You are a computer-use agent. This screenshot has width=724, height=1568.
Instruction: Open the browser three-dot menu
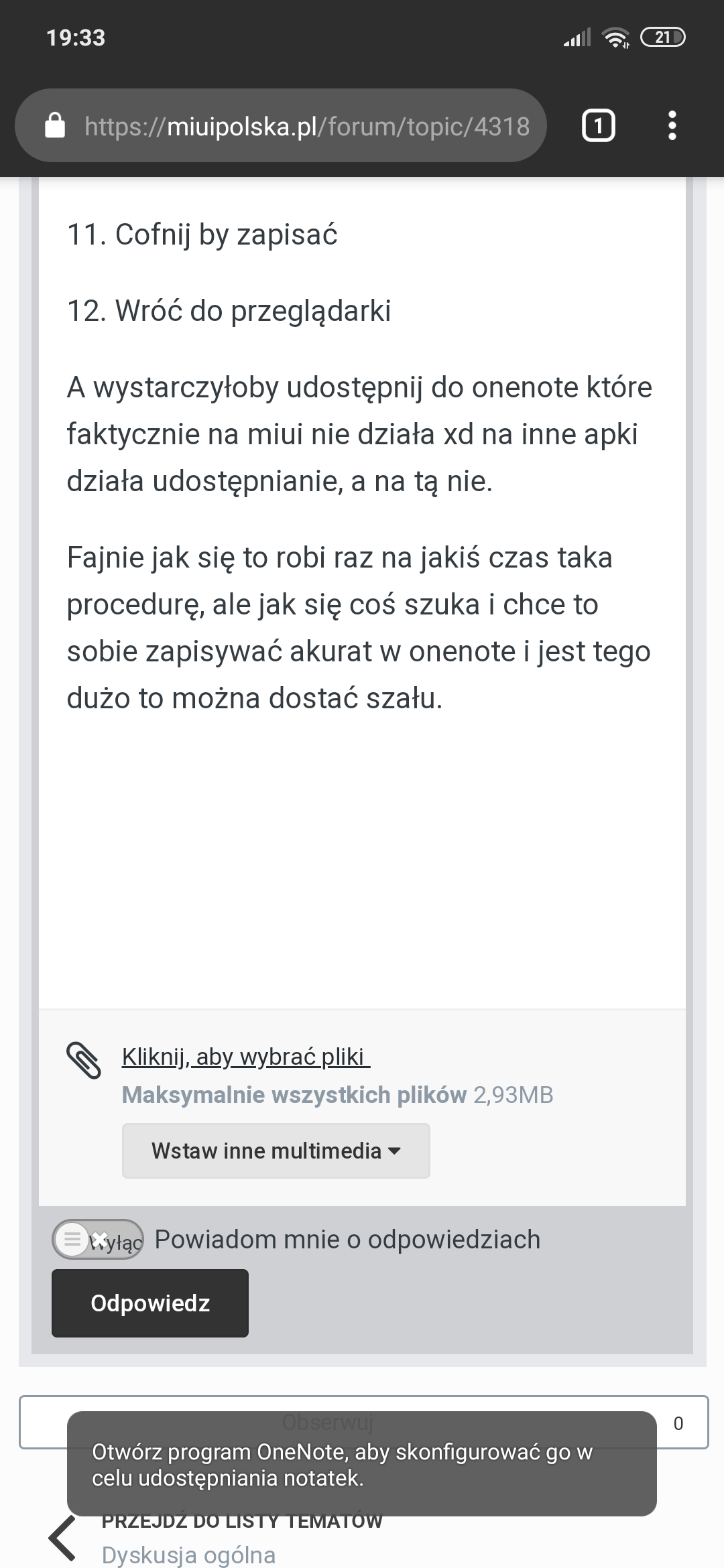point(672,126)
